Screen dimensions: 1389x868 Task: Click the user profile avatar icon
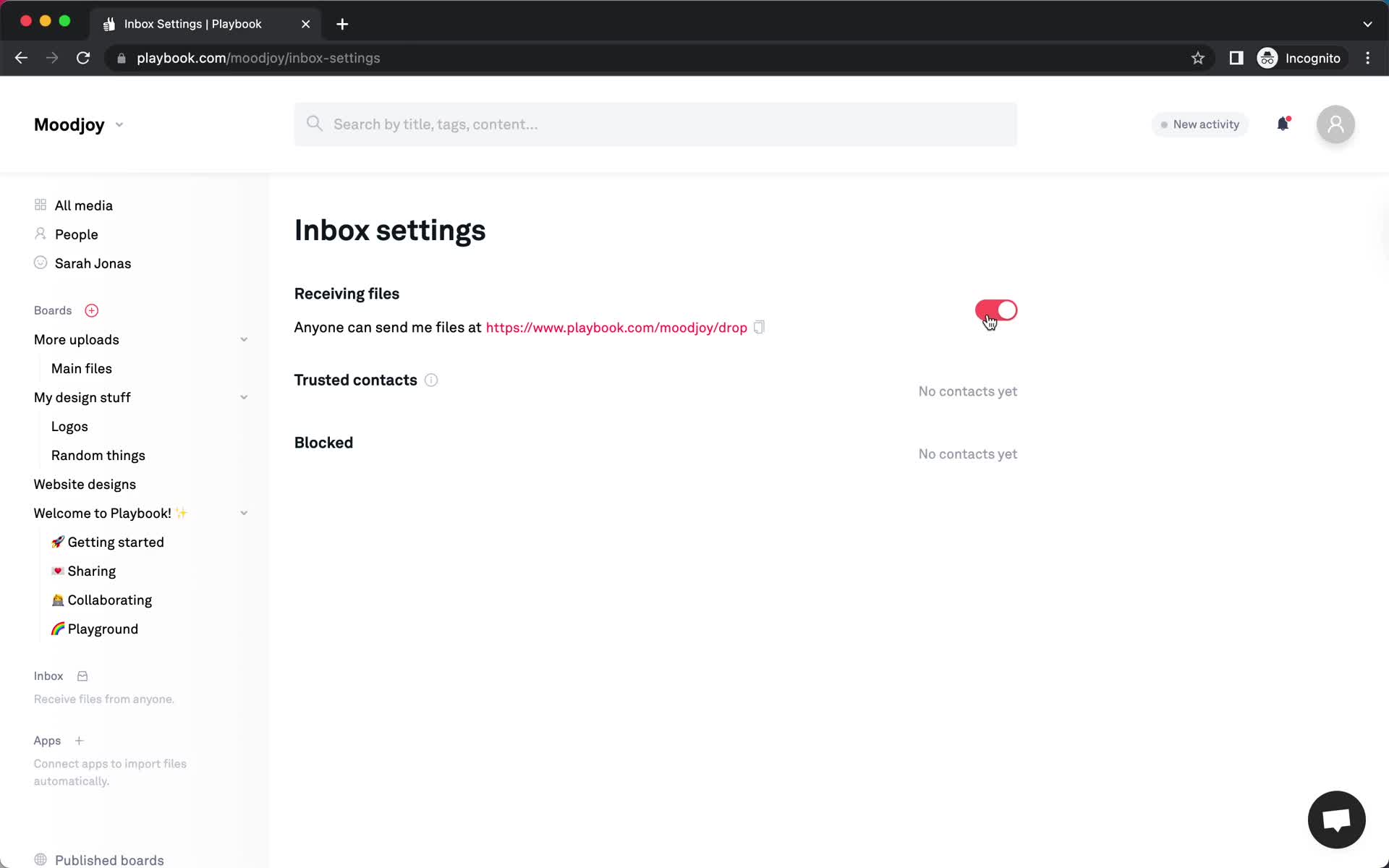click(1335, 124)
